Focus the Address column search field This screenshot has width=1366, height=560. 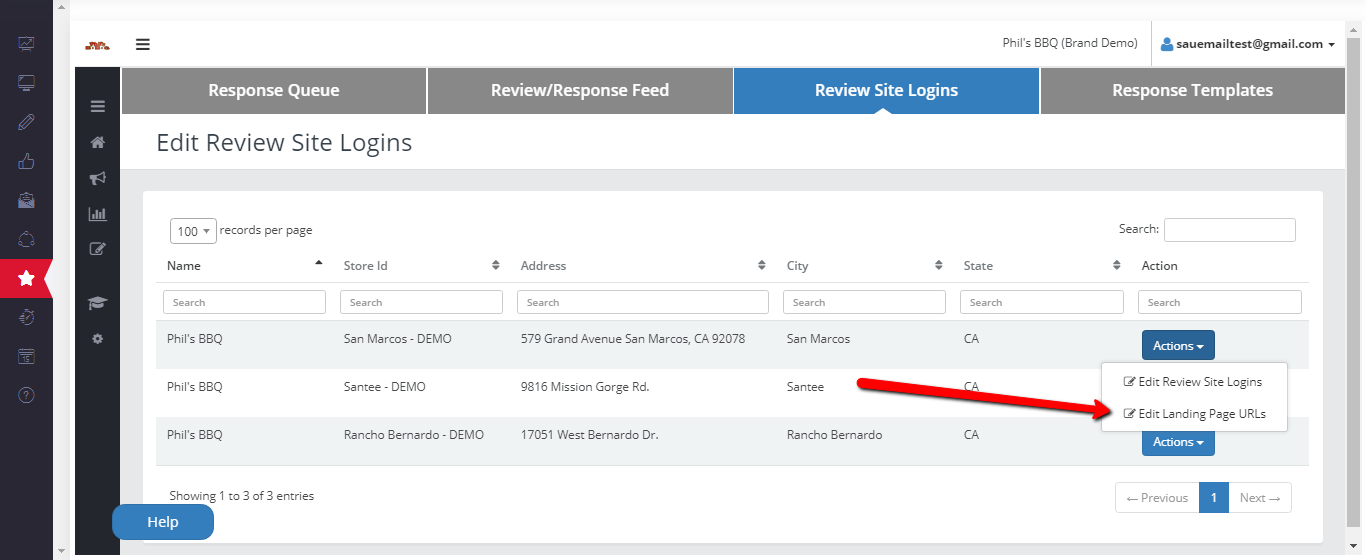(x=642, y=302)
